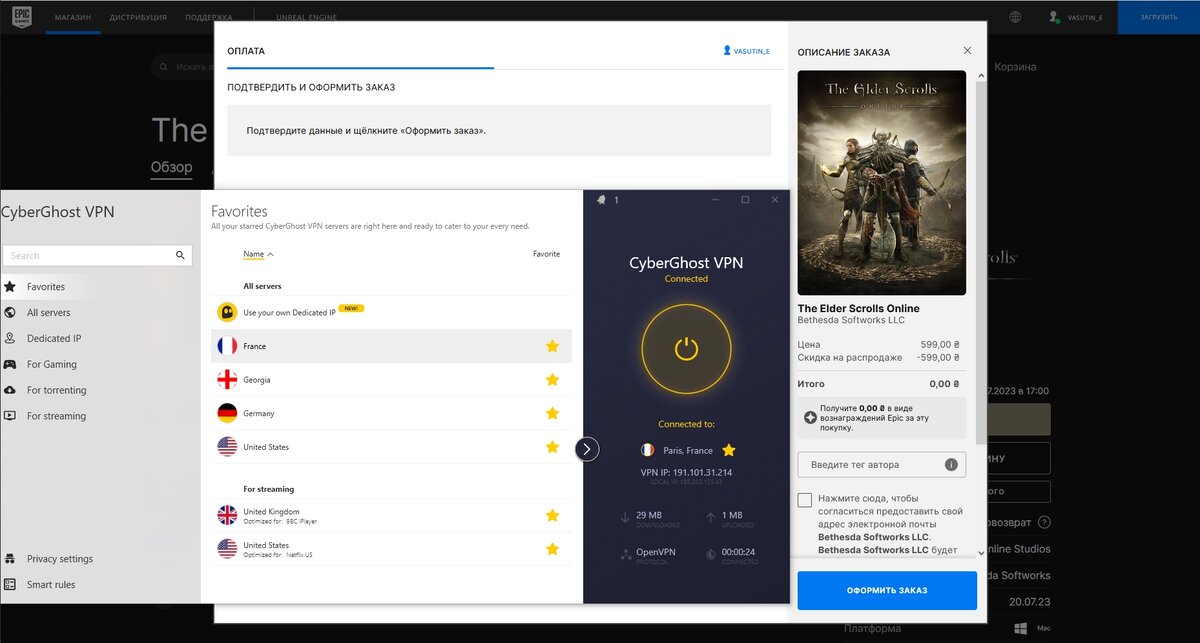1200x643 pixels.
Task: Click the search magnifier in CyberGhost
Action: 180,255
